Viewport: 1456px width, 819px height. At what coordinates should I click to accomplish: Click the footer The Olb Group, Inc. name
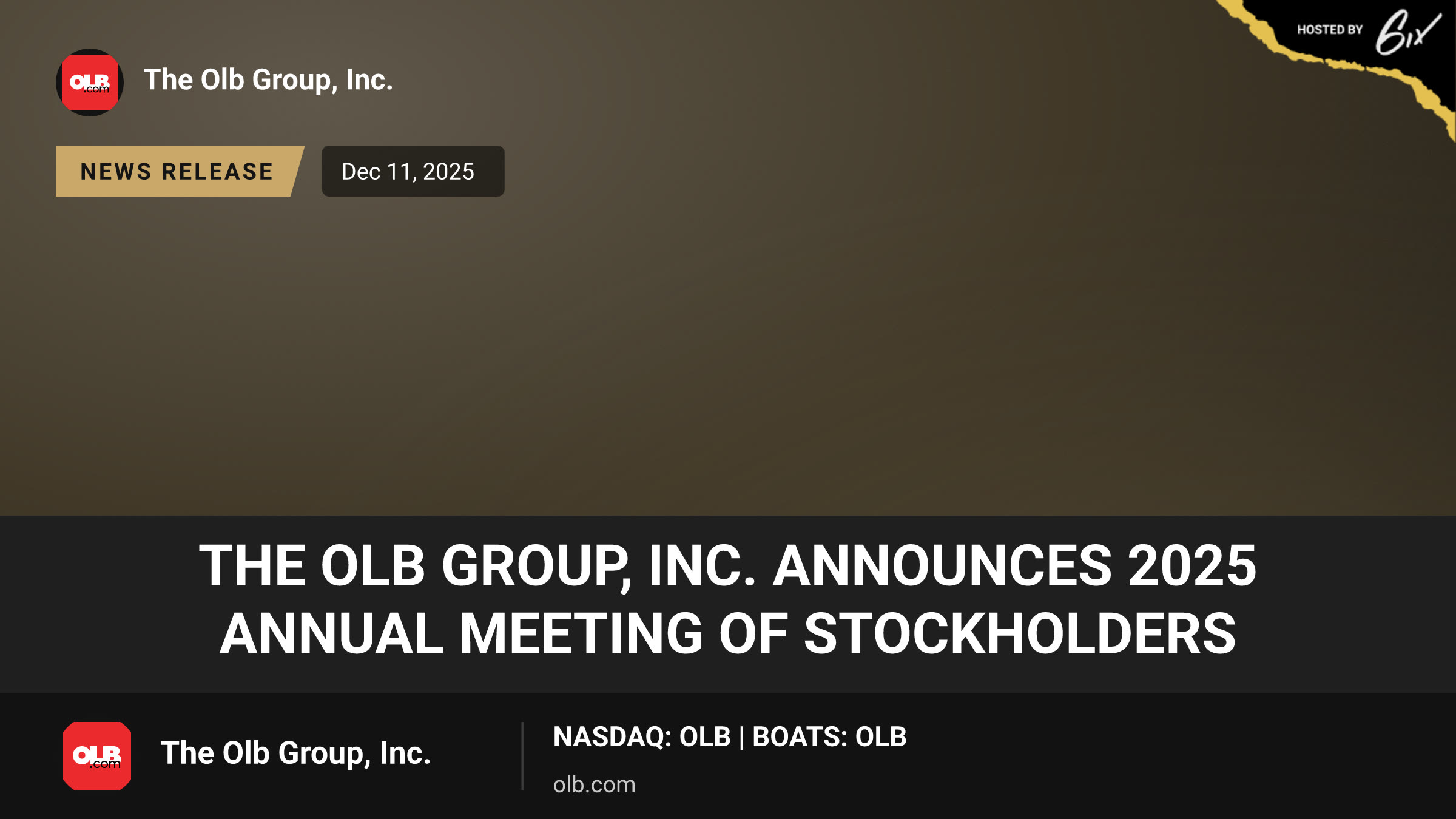(x=295, y=753)
